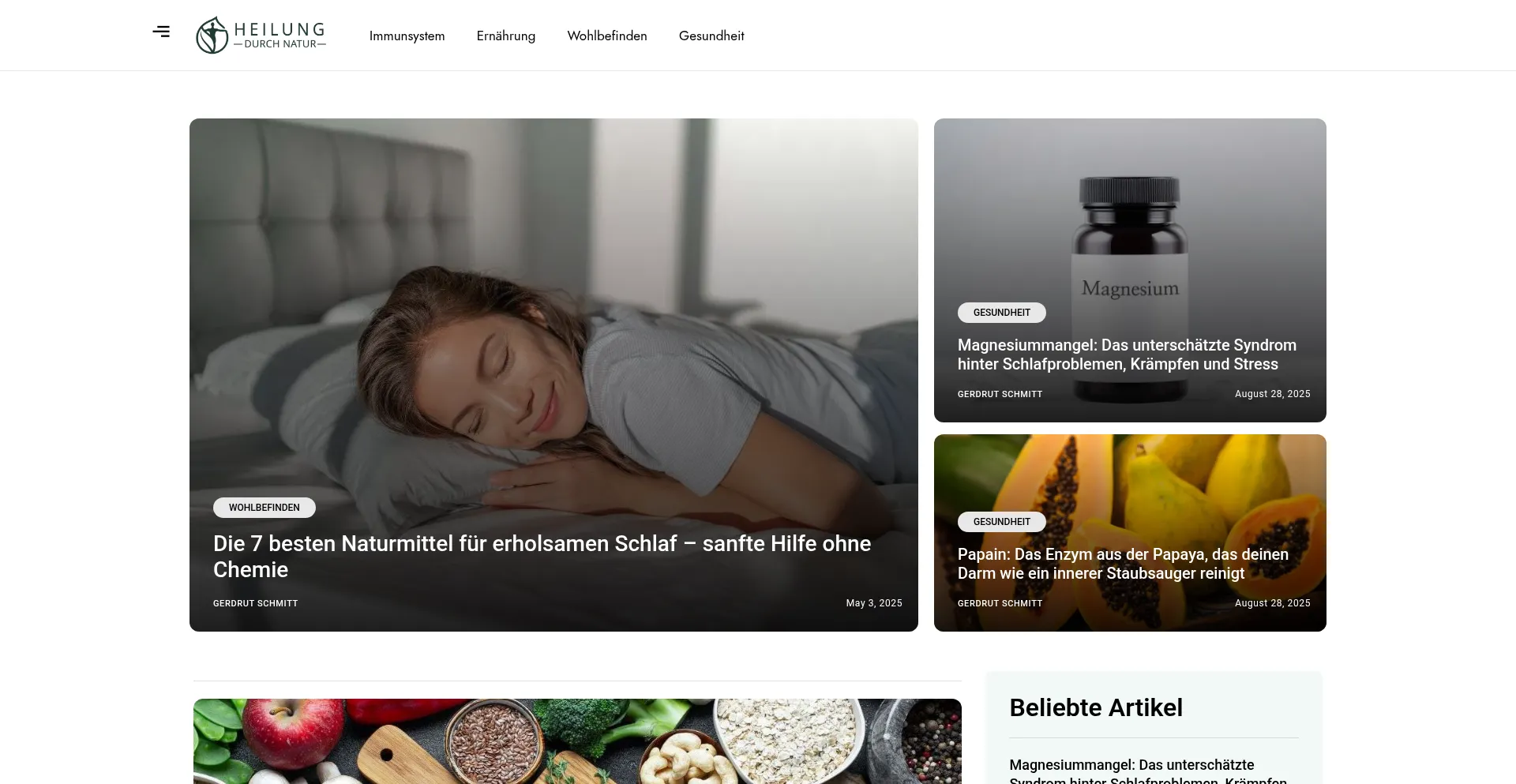
Task: Select Gesundheit in the top navigation
Action: [711, 36]
